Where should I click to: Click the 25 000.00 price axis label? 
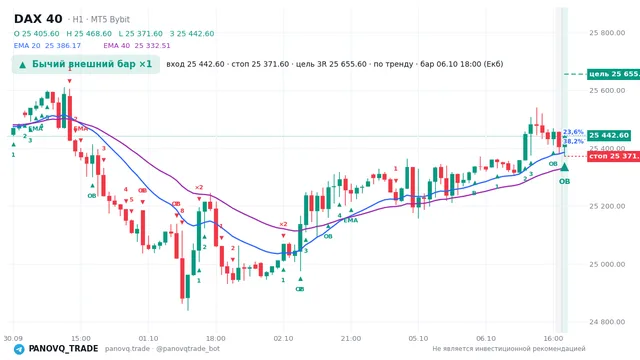pyautogui.click(x=607, y=264)
